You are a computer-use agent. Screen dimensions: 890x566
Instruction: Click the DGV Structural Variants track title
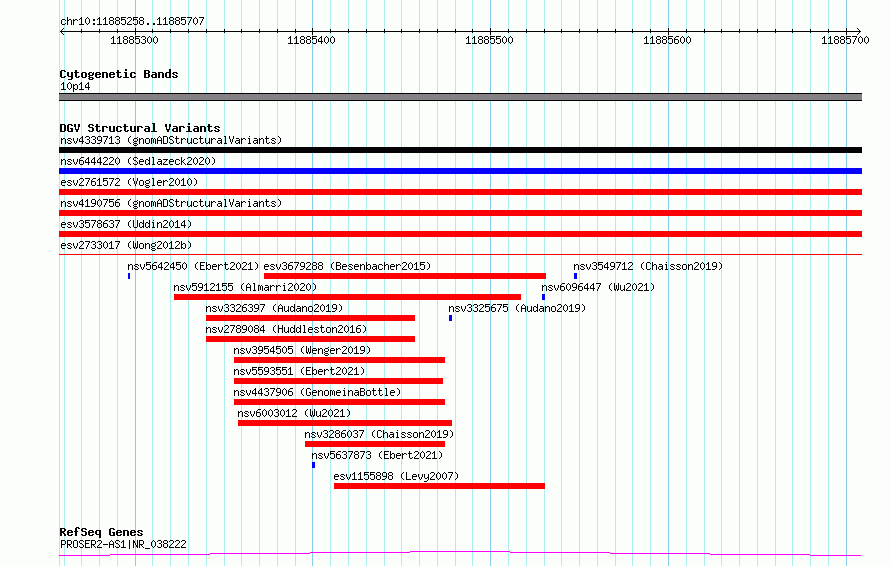pos(140,128)
